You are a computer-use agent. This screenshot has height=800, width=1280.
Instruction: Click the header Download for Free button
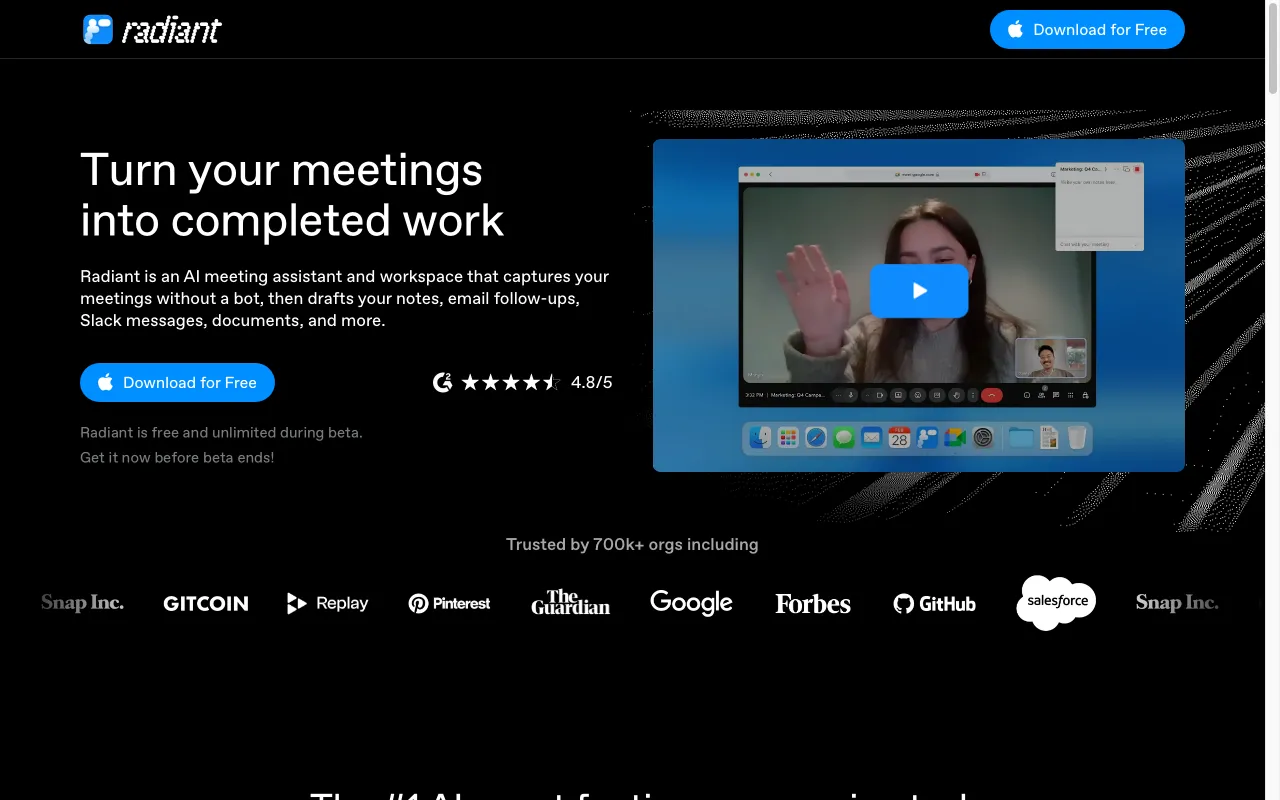pos(1087,30)
